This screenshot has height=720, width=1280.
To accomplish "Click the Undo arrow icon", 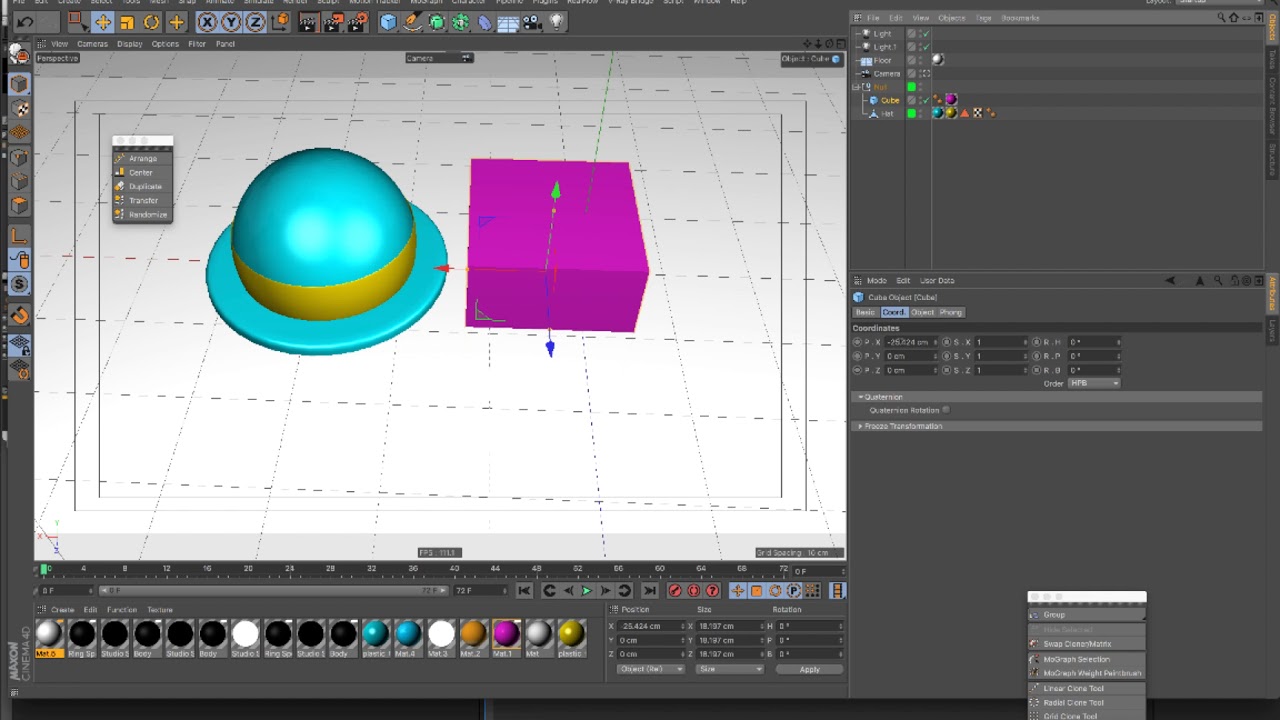I will (x=25, y=21).
